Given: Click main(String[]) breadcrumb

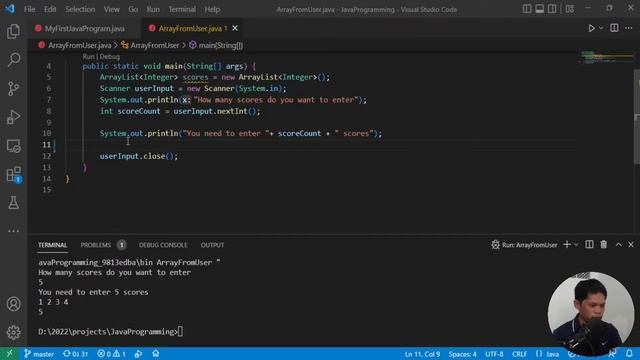Looking at the screenshot, I should tap(220, 45).
